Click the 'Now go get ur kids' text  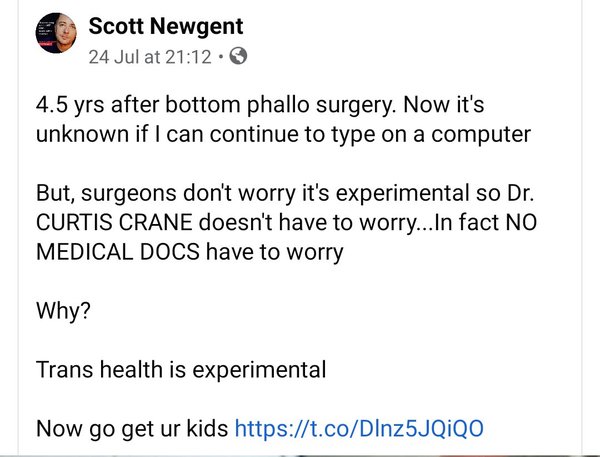131,429
